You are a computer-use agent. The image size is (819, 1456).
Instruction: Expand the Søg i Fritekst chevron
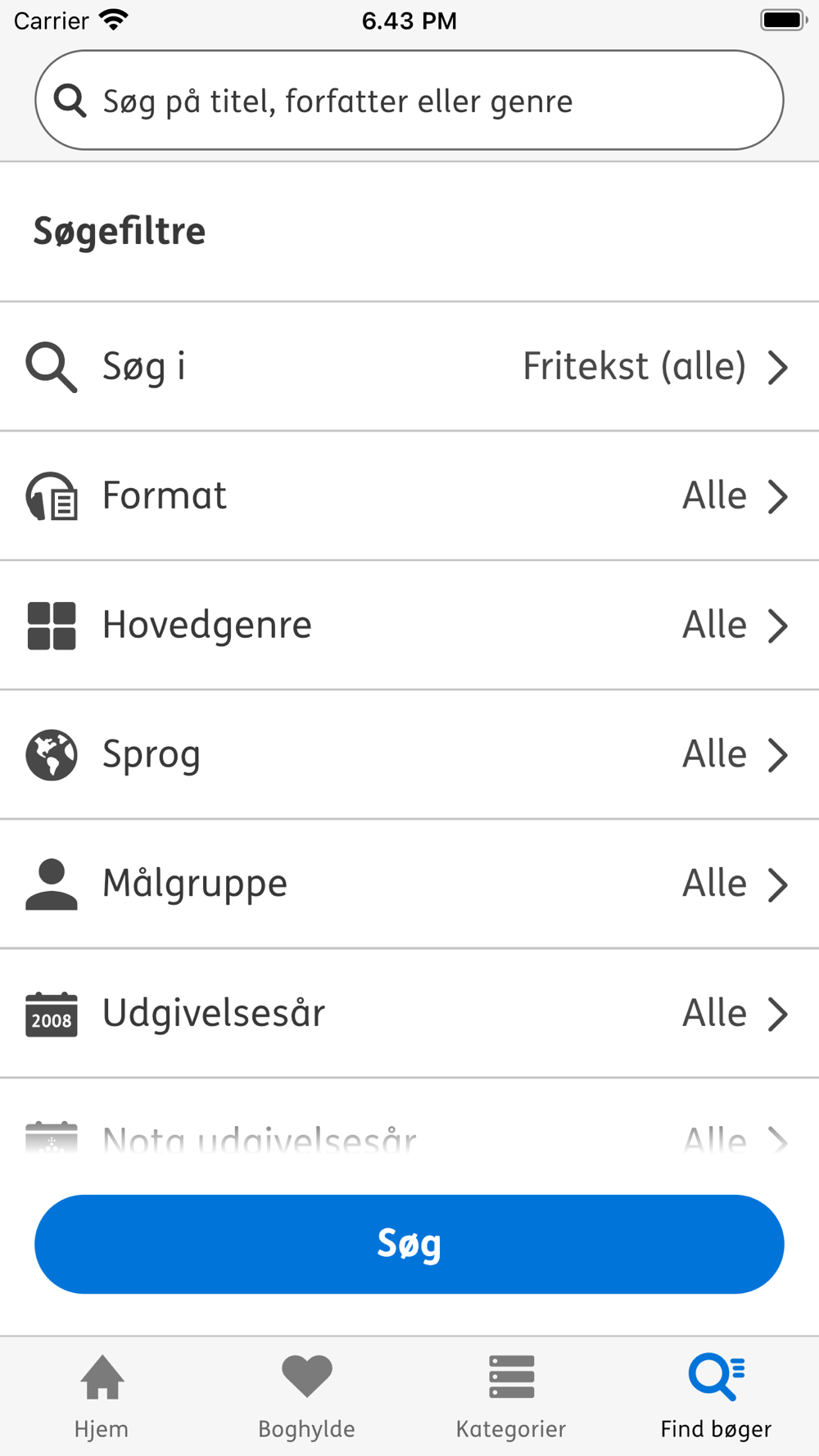pyautogui.click(x=777, y=367)
